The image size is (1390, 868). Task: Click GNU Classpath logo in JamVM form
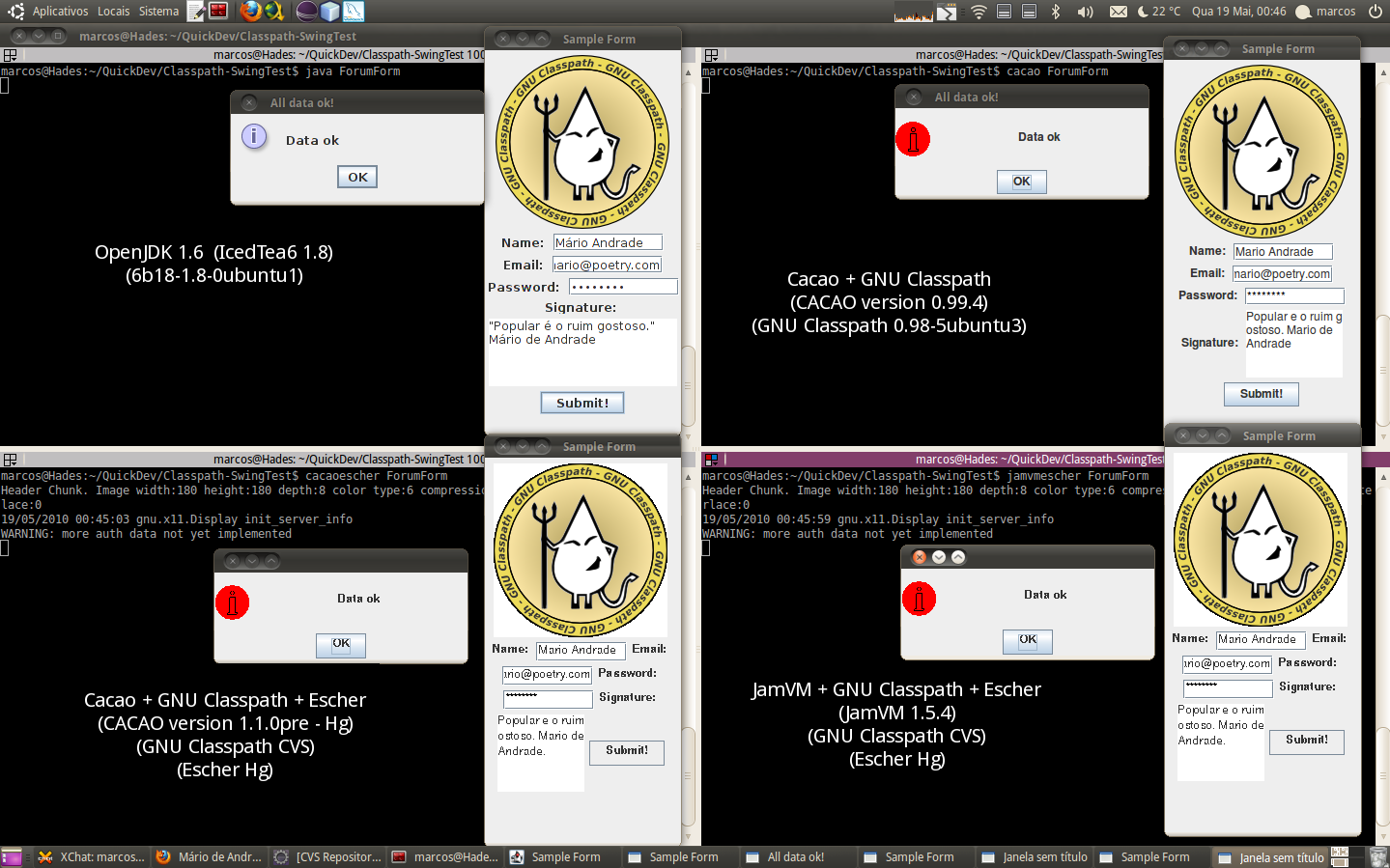1261,541
